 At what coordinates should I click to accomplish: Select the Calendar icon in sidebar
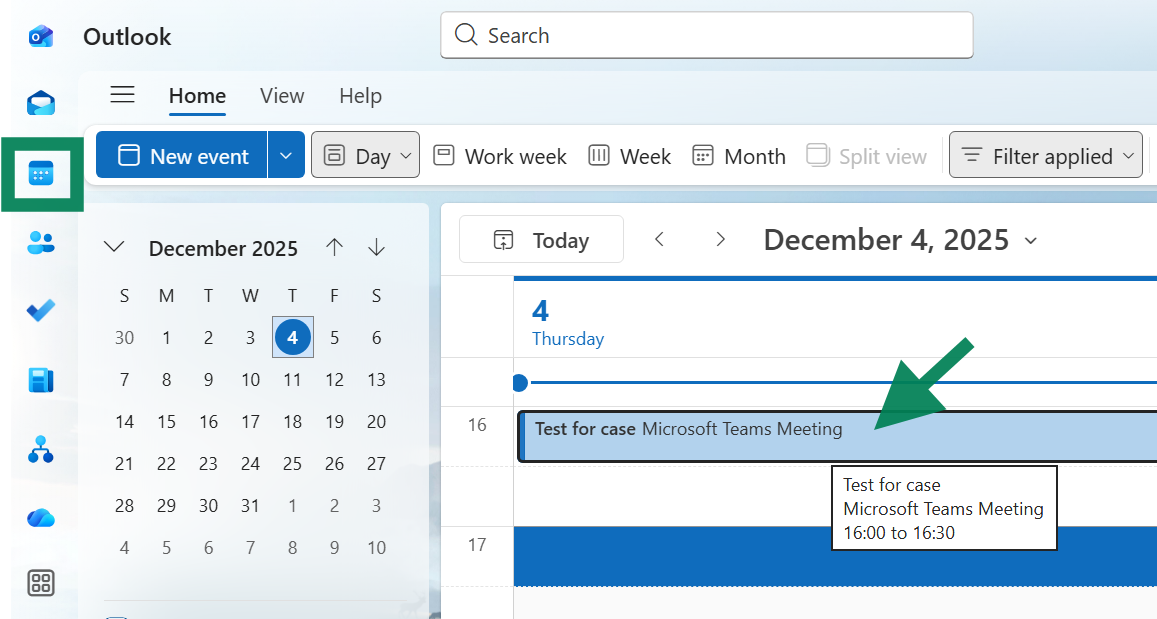pos(41,175)
